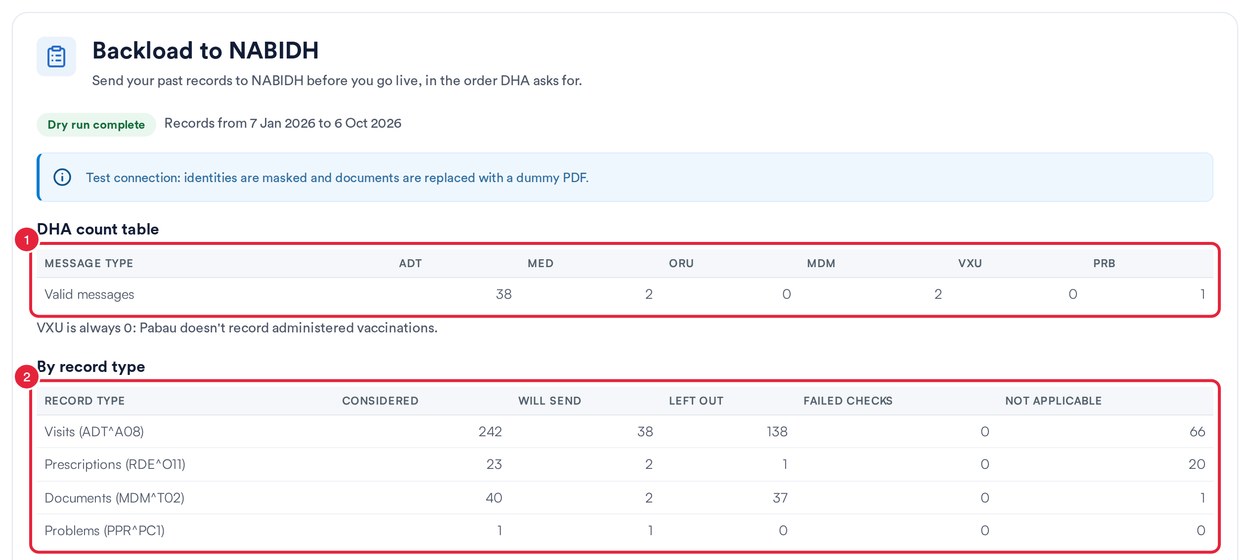Image resolution: width=1250 pixels, height=560 pixels.
Task: Click the 'NOT APPLICABLE' column header
Action: (1053, 401)
